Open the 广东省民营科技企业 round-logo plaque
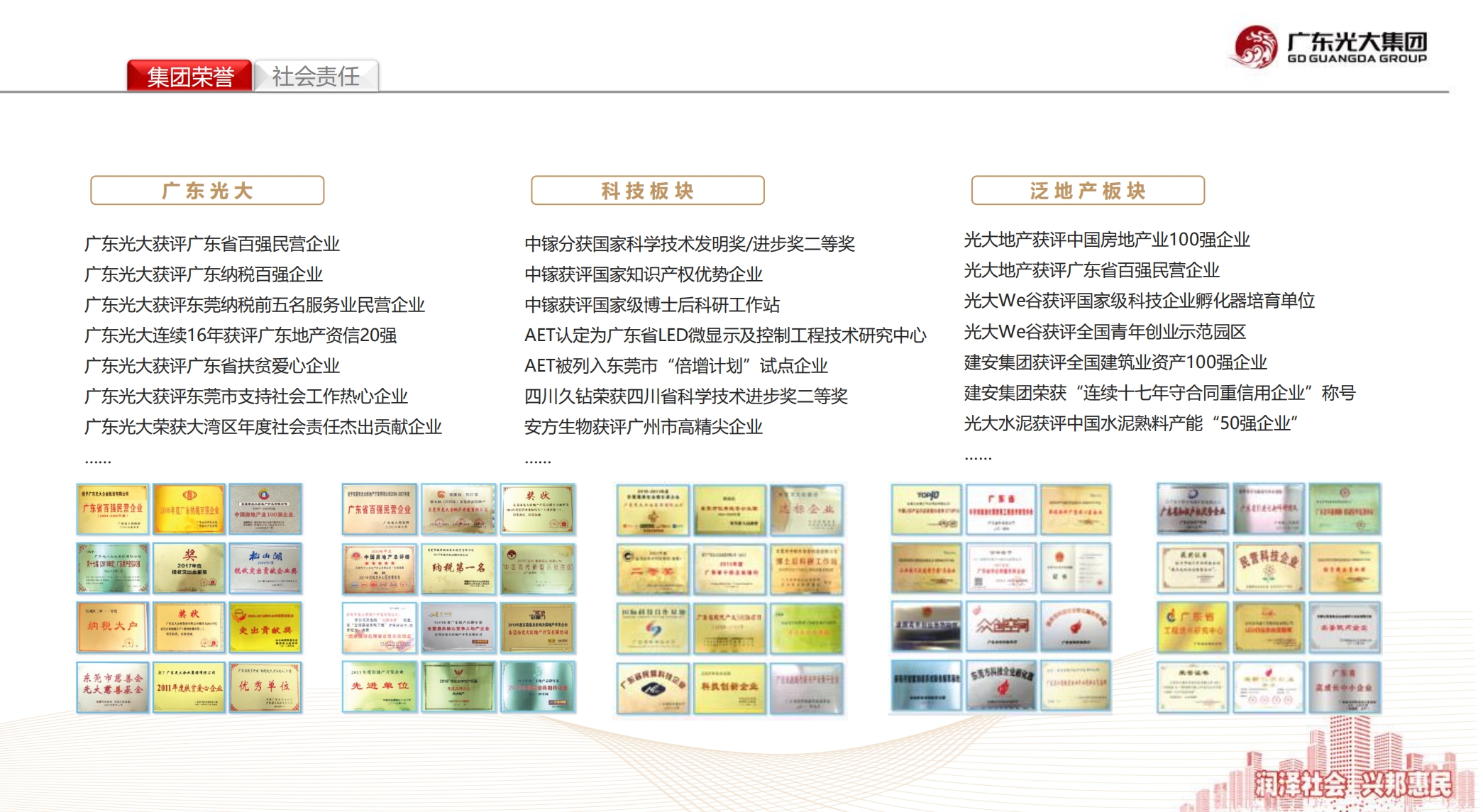Screen dimensions: 1483x812 [x=653, y=688]
